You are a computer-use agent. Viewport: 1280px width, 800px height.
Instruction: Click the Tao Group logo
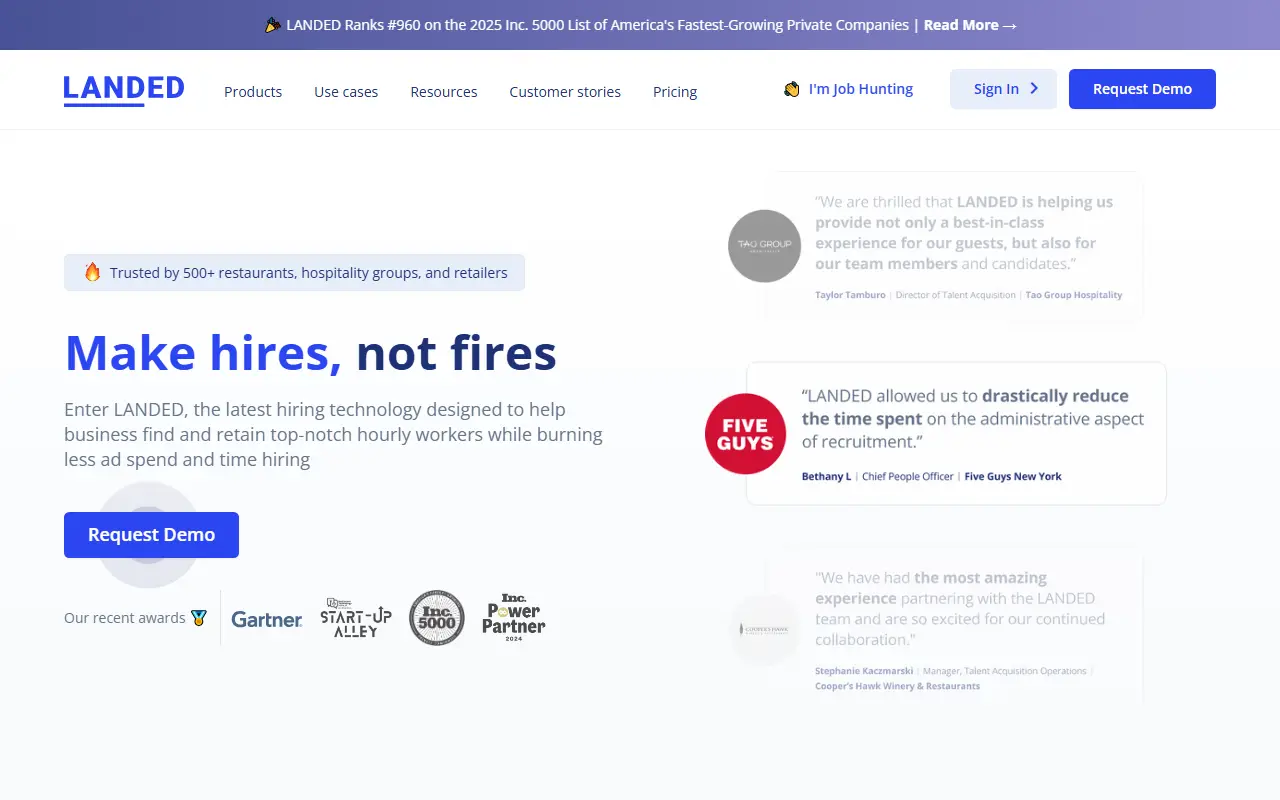(765, 246)
